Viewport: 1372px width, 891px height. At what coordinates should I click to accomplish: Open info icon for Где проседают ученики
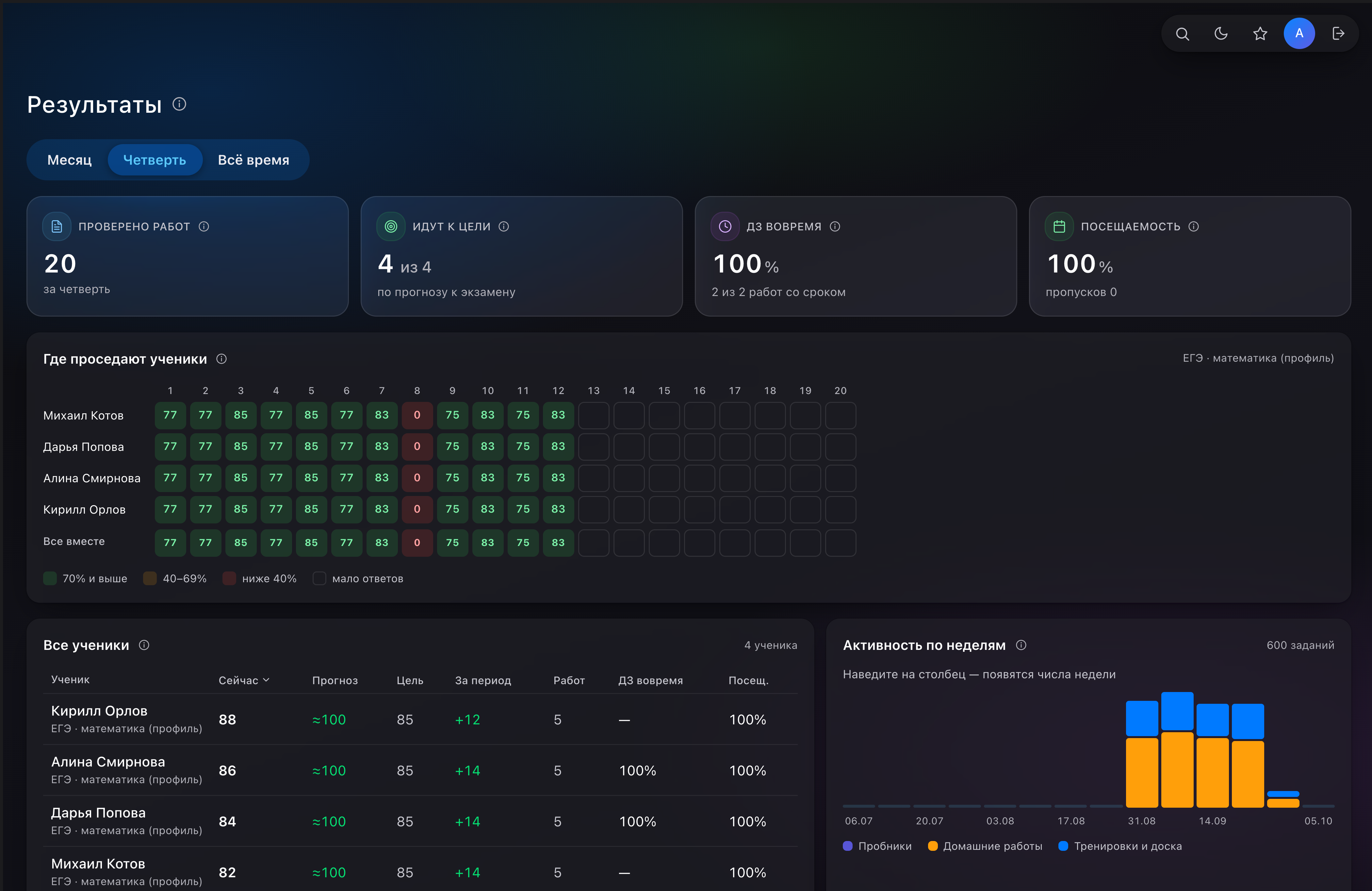point(221,359)
